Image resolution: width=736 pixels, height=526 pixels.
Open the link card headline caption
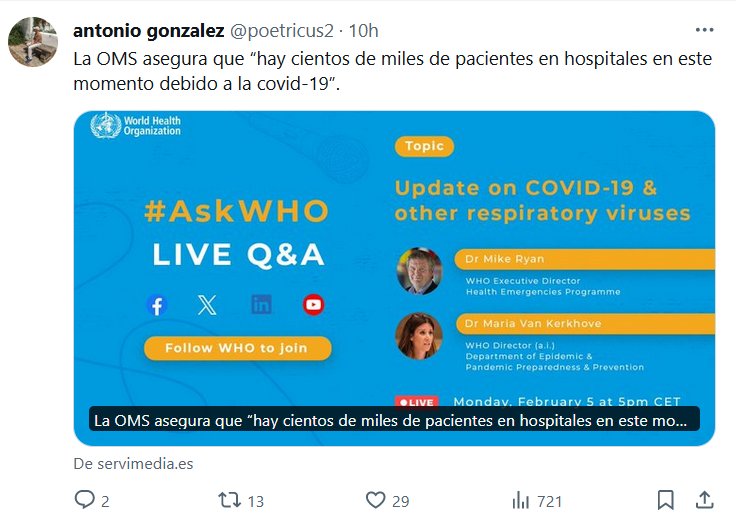pyautogui.click(x=394, y=420)
